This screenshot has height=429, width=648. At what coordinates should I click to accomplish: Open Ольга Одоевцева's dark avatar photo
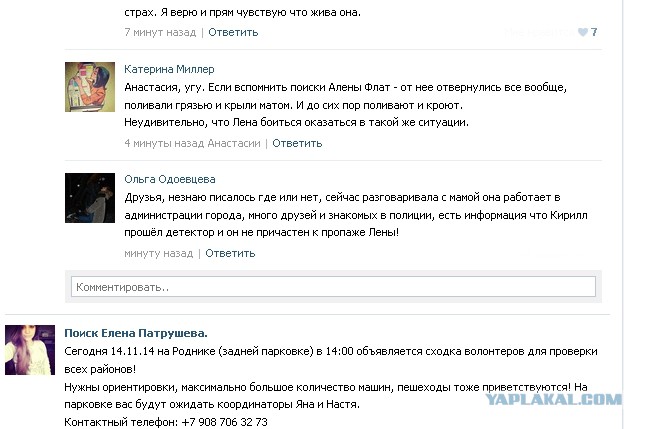tap(90, 198)
